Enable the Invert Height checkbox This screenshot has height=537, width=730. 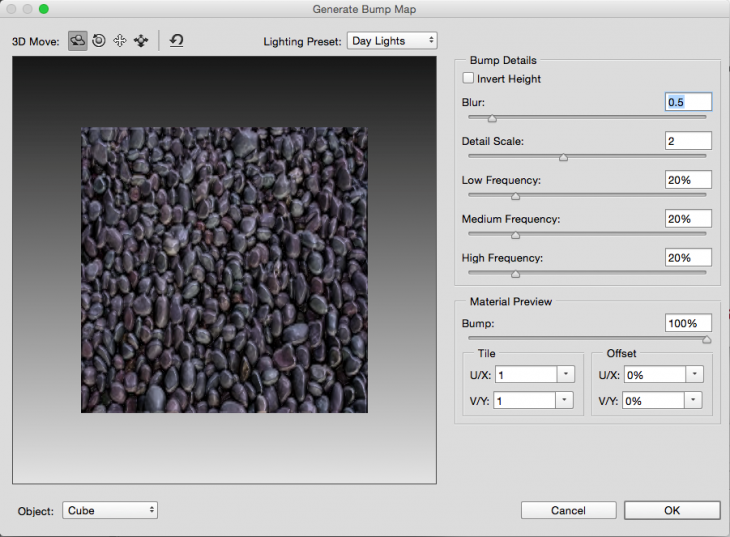click(468, 78)
